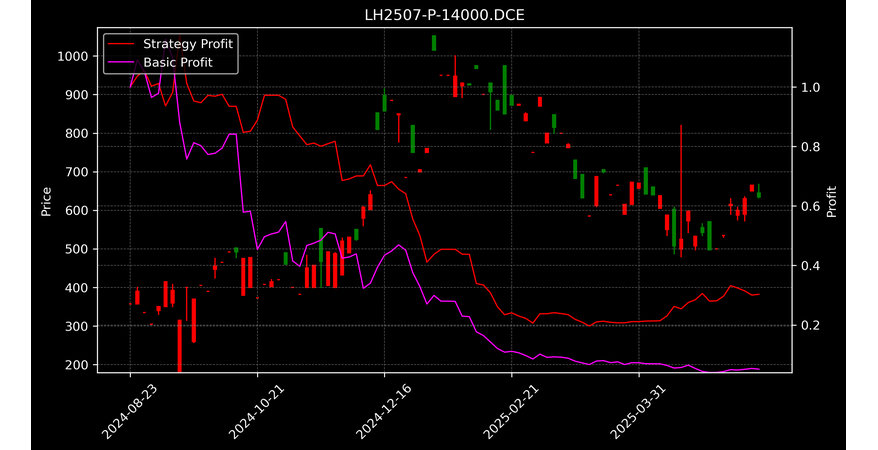Click the 500 price tick label
Viewport: 878px width, 450px height.
[x=77, y=249]
